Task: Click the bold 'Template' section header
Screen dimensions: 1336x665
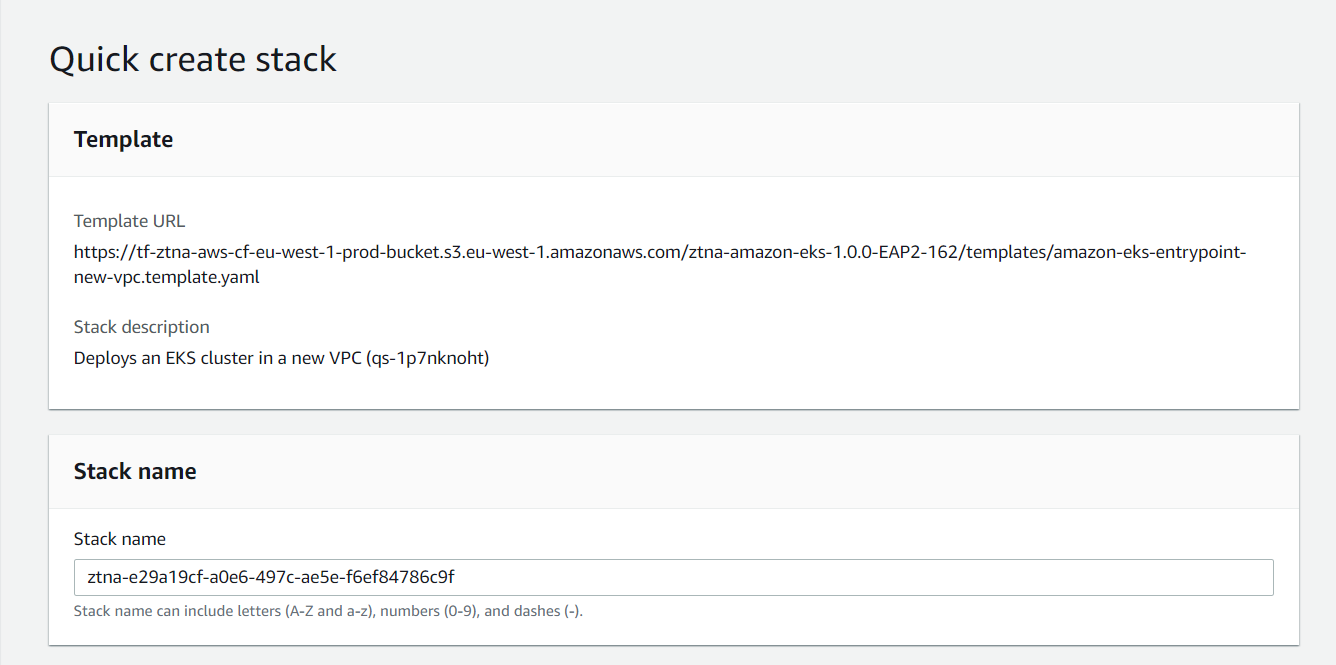Action: (123, 140)
